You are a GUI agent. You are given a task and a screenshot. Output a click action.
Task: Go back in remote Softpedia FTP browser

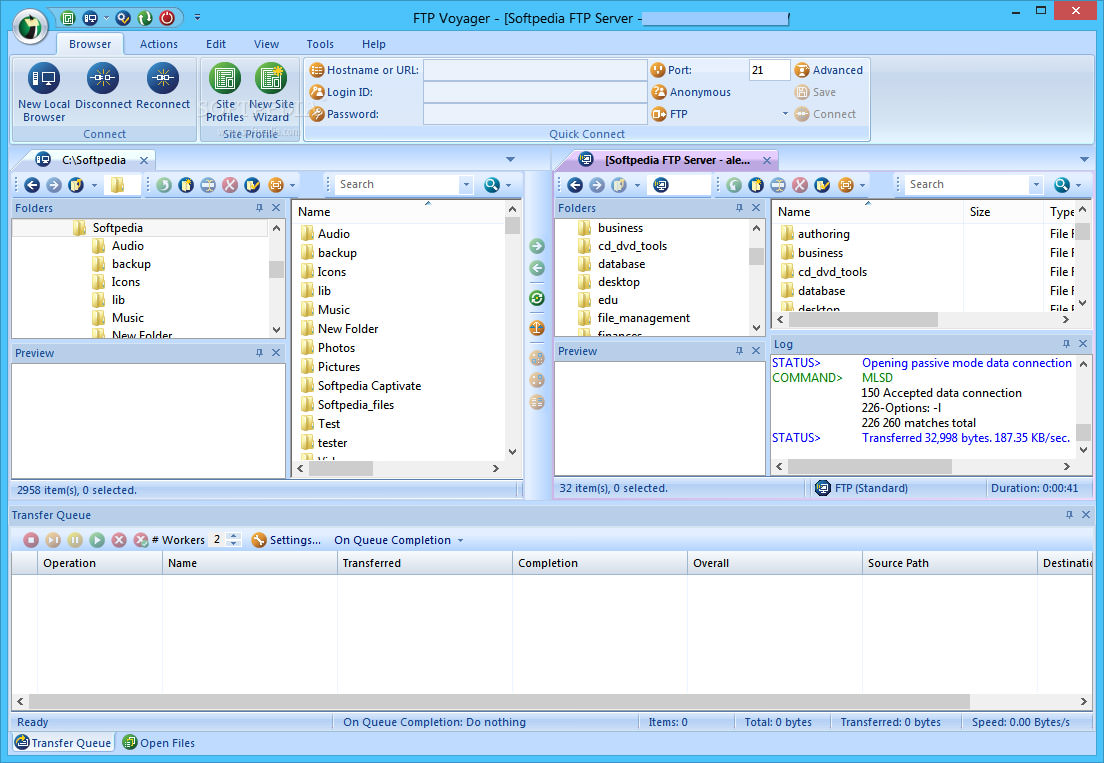575,185
